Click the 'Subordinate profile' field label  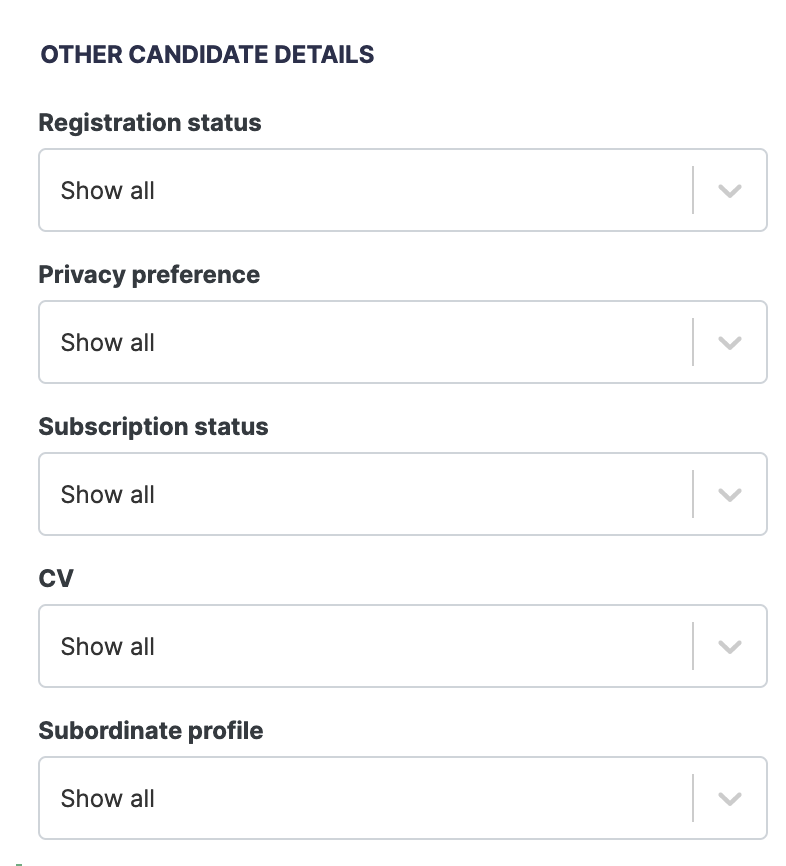[151, 731]
